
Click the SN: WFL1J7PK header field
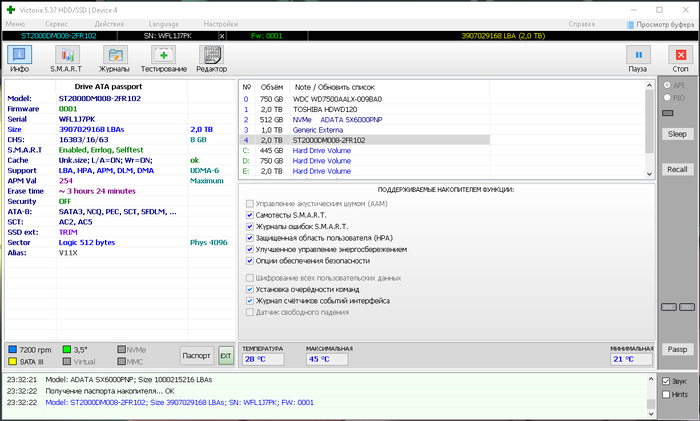(x=168, y=36)
